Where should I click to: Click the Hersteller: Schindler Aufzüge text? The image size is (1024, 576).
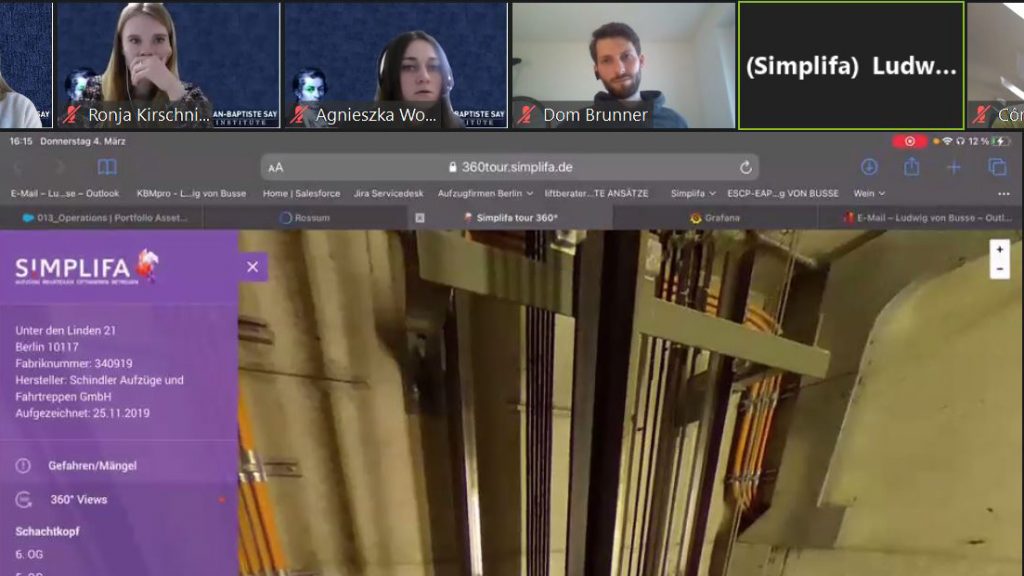[99, 388]
